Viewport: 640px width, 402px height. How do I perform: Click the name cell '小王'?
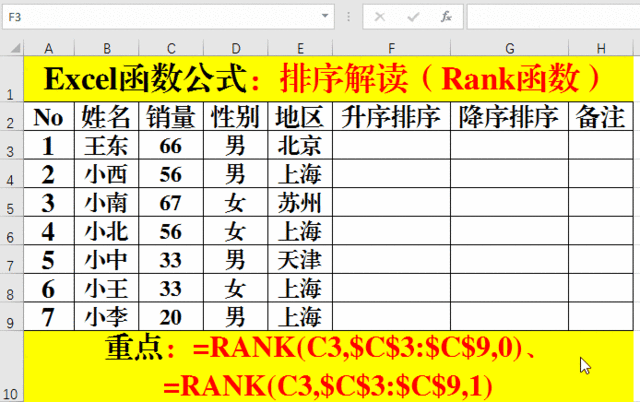pyautogui.click(x=107, y=288)
